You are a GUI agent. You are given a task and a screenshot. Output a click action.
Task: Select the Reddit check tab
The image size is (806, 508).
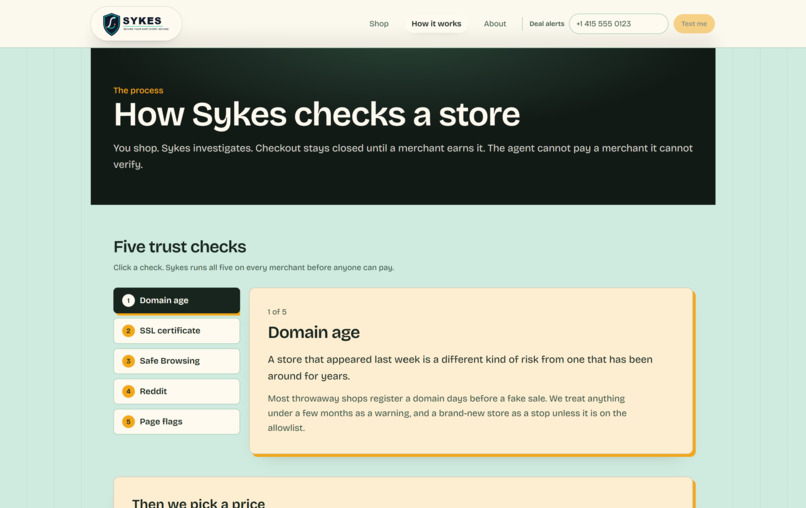(x=176, y=391)
